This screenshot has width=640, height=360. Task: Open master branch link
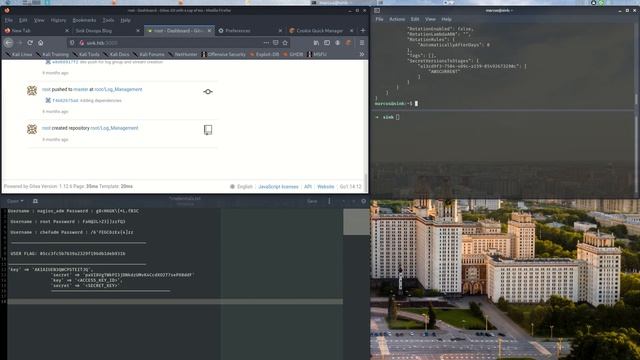point(80,89)
